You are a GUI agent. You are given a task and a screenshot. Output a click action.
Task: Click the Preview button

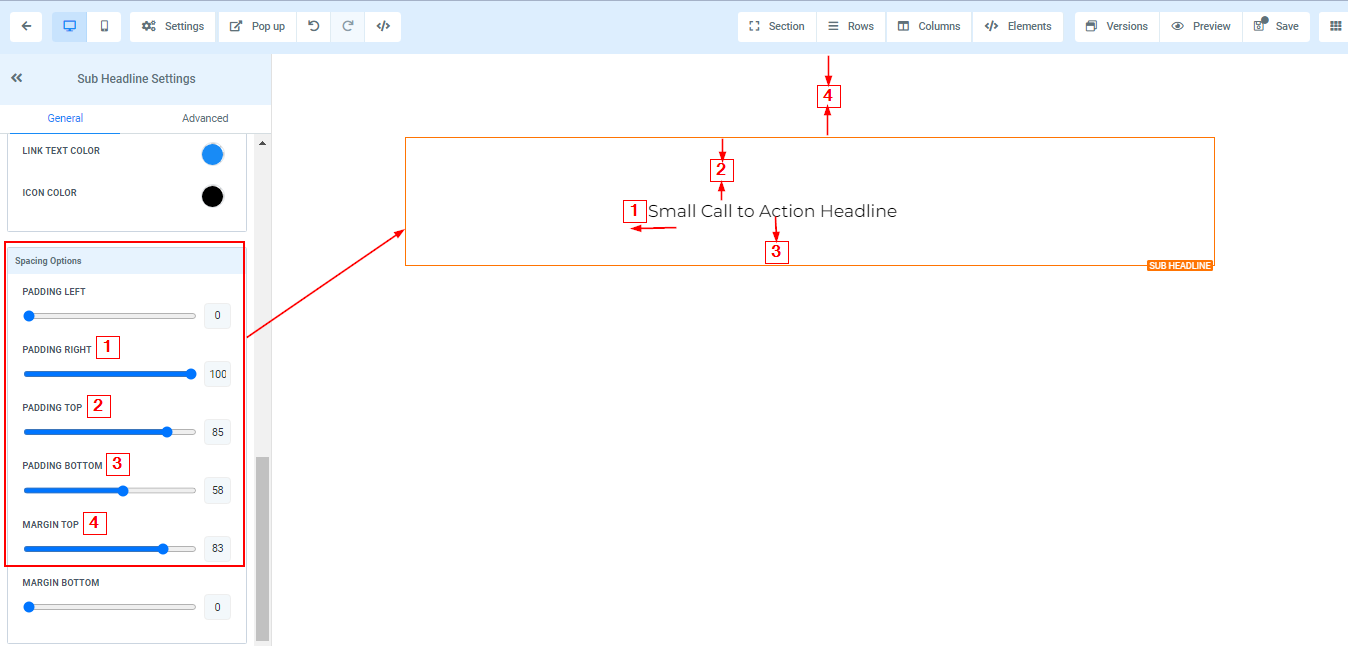[1201, 26]
